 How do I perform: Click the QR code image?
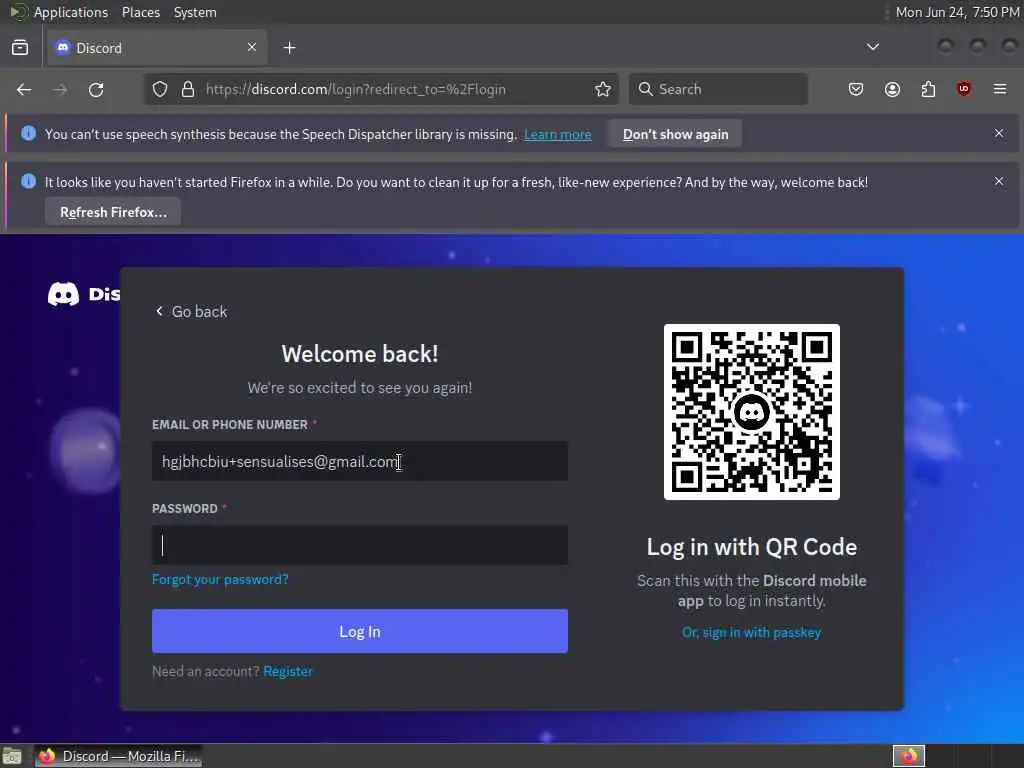[752, 412]
